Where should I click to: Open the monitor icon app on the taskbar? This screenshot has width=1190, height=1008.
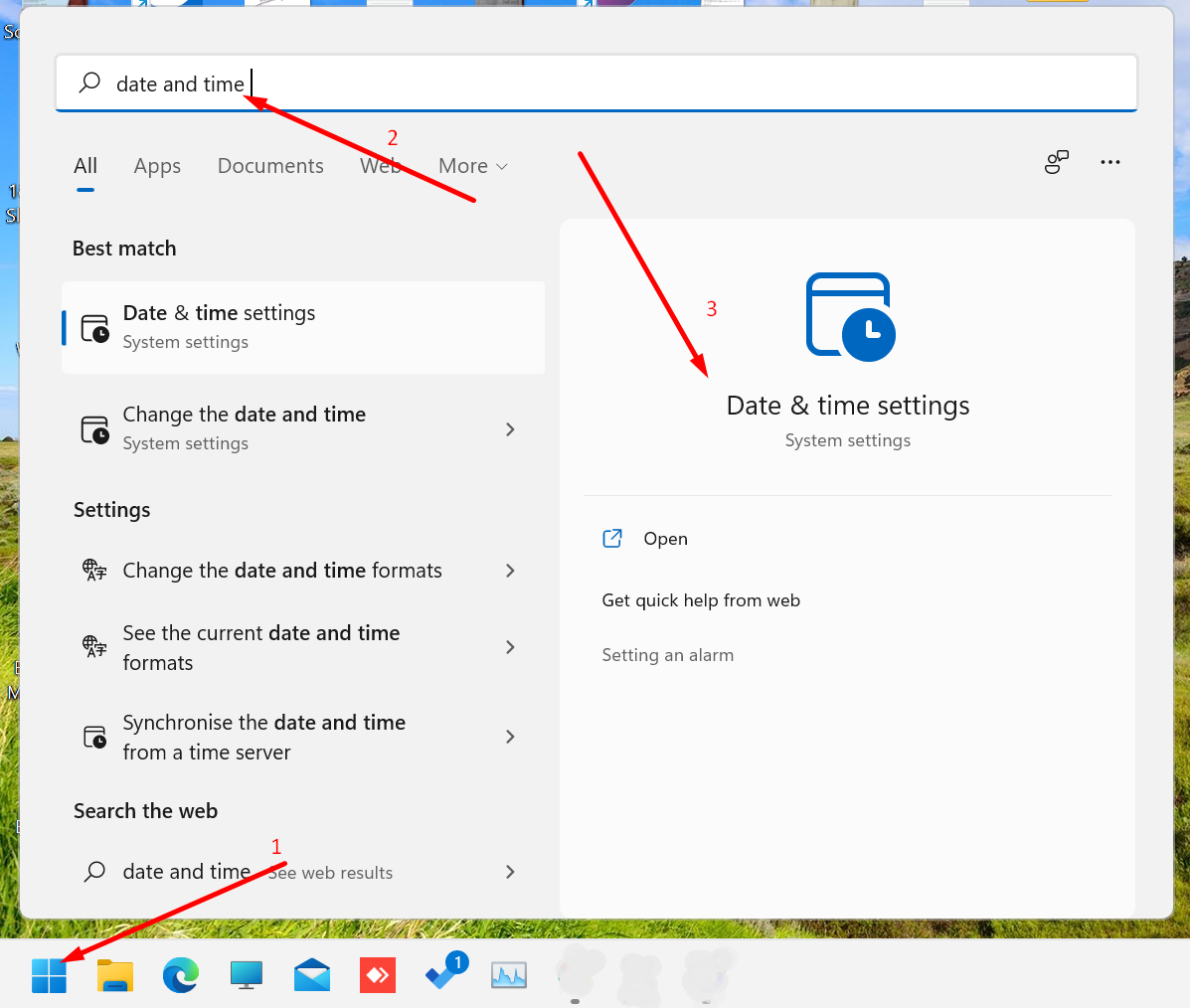tap(247, 975)
